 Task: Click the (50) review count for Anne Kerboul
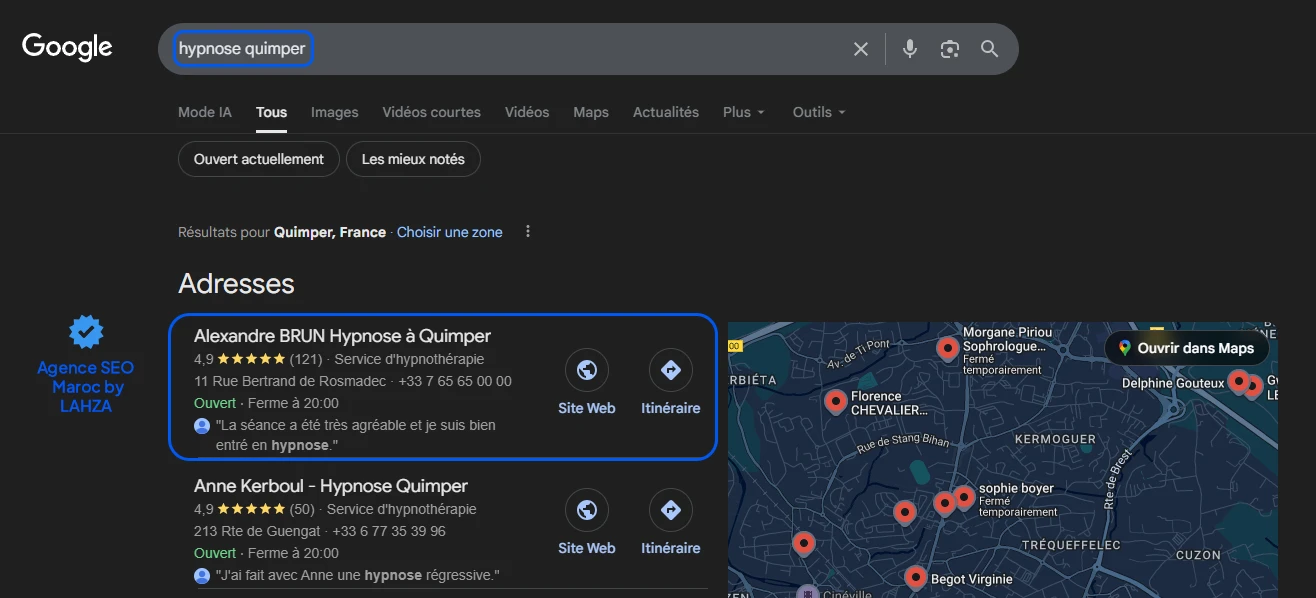pyautogui.click(x=302, y=509)
